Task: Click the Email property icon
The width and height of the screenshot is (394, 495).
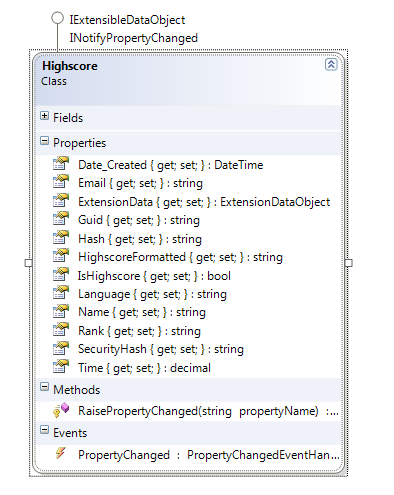Action: tap(61, 181)
